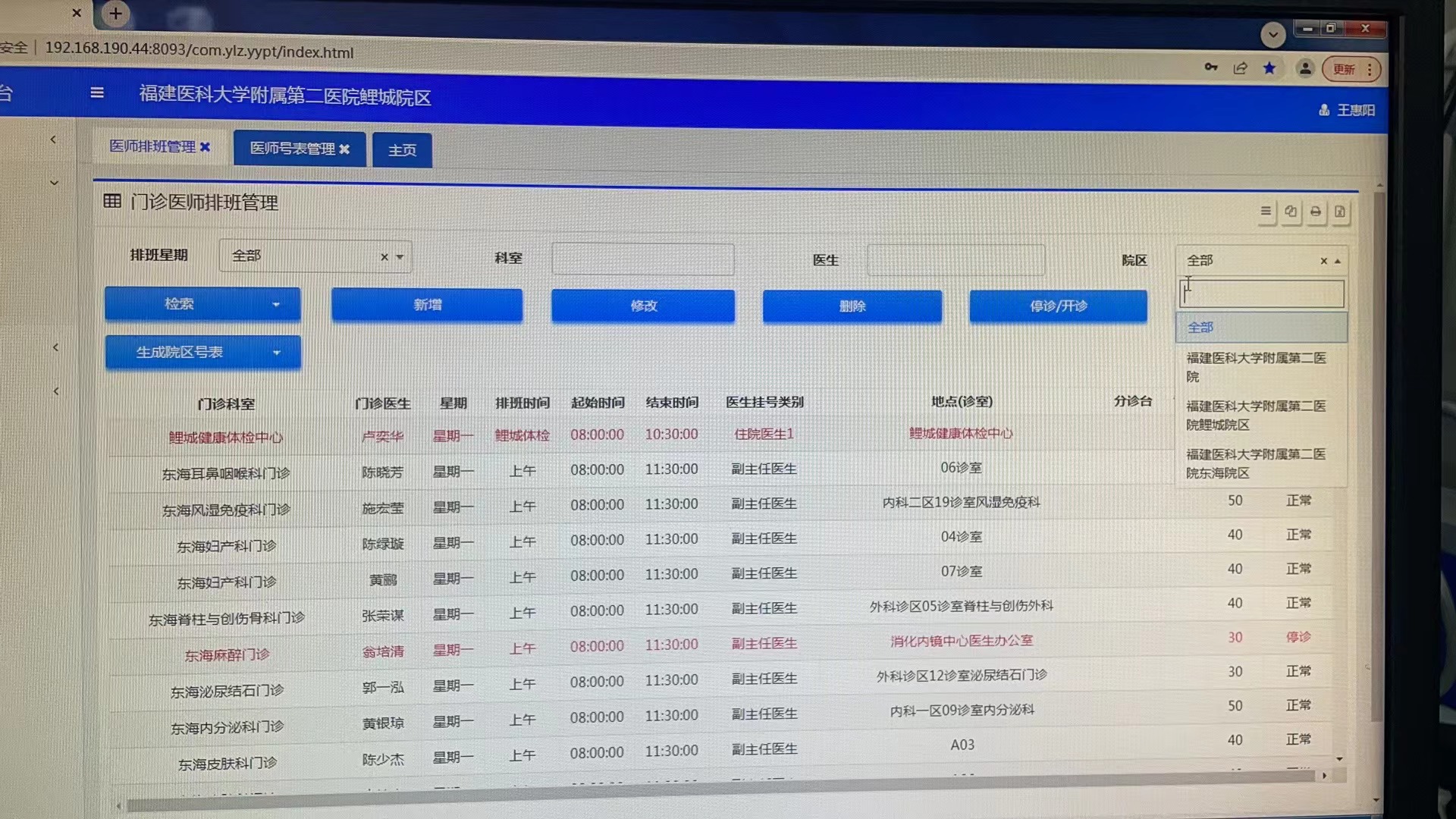Click the password key icon
This screenshot has height=819, width=1456.
(x=1211, y=67)
